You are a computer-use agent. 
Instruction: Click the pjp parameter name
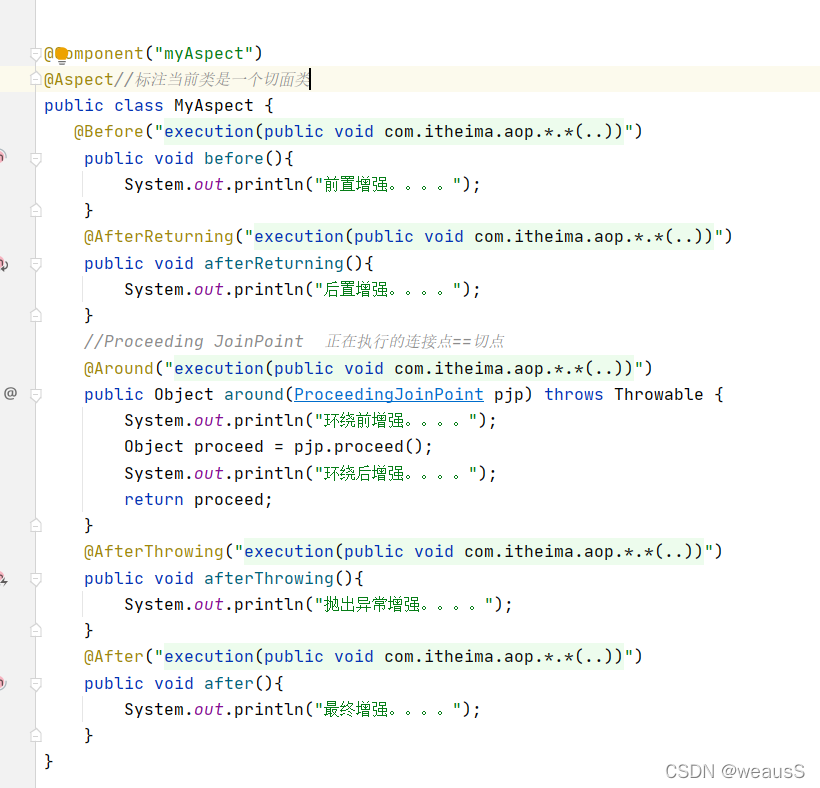pos(509,395)
